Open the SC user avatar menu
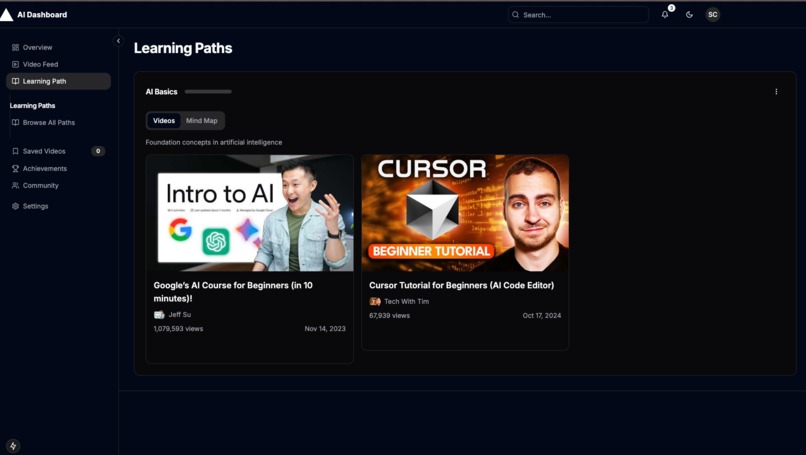Viewport: 806px width, 455px height. pyautogui.click(x=712, y=15)
